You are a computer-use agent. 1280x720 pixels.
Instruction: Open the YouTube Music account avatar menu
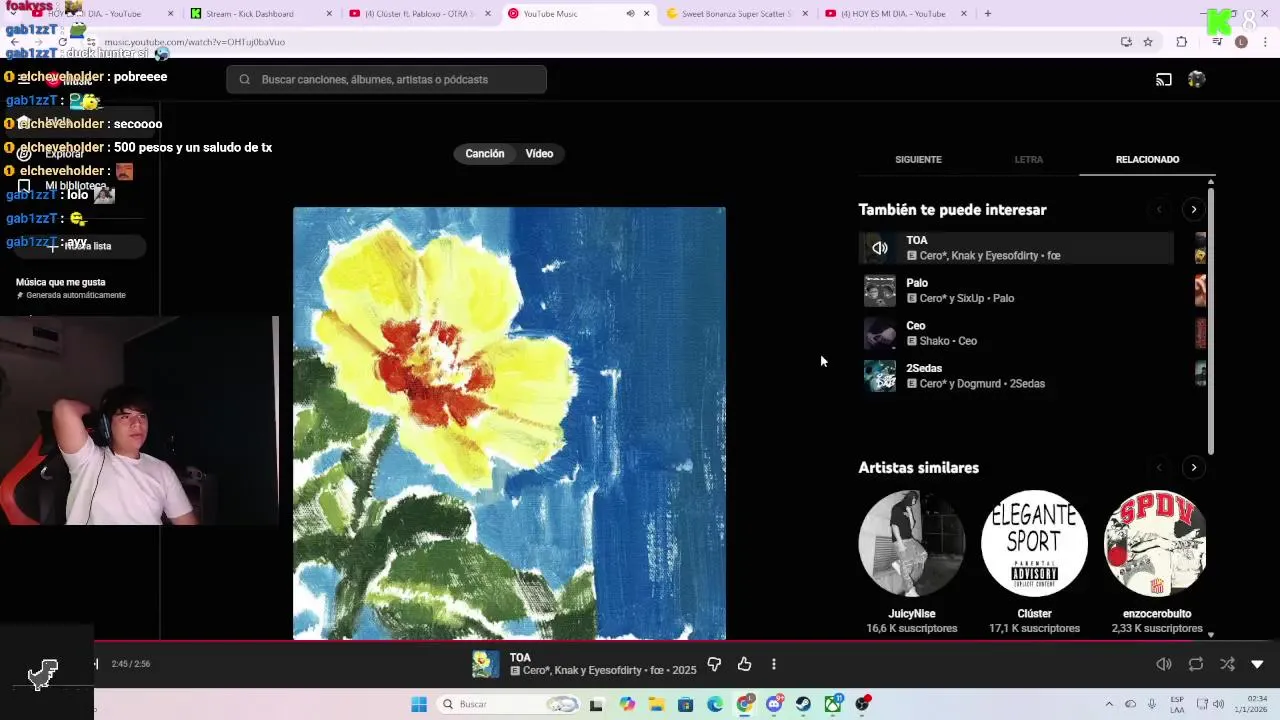point(1196,79)
